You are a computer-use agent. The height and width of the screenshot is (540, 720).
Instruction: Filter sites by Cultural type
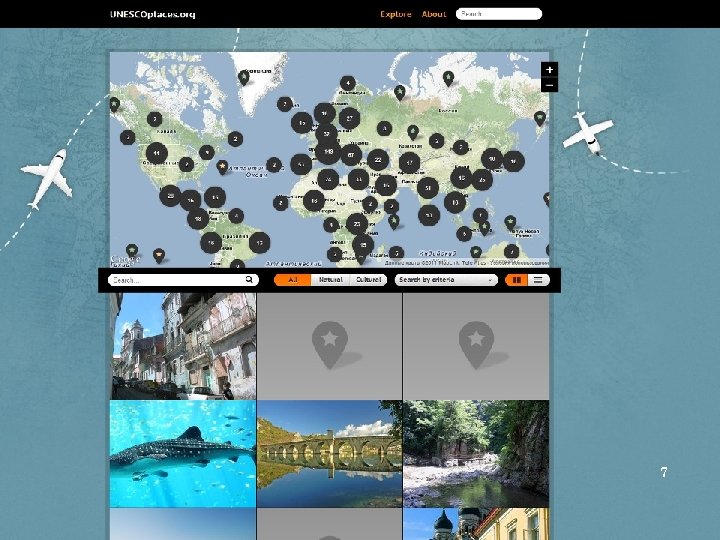click(x=369, y=280)
